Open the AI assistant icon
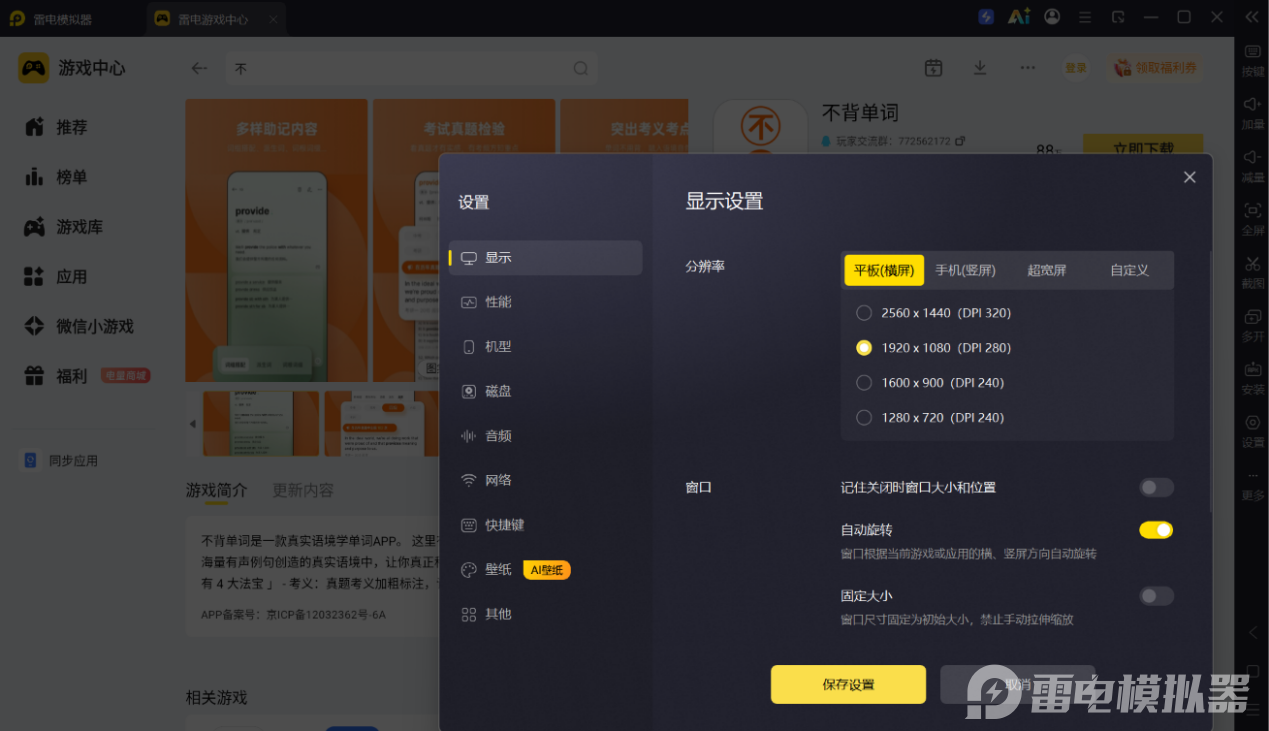 click(x=1019, y=17)
